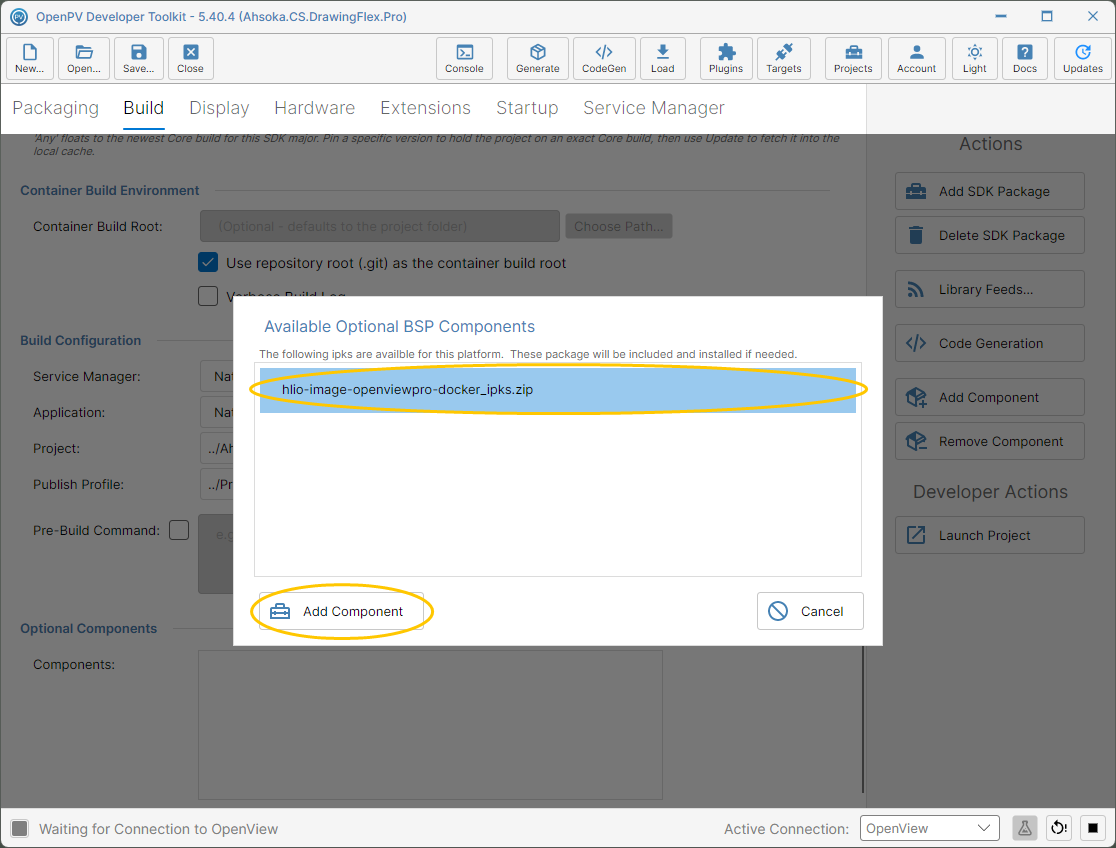Confirm with dialog Add Component button
This screenshot has width=1116, height=848.
341,611
